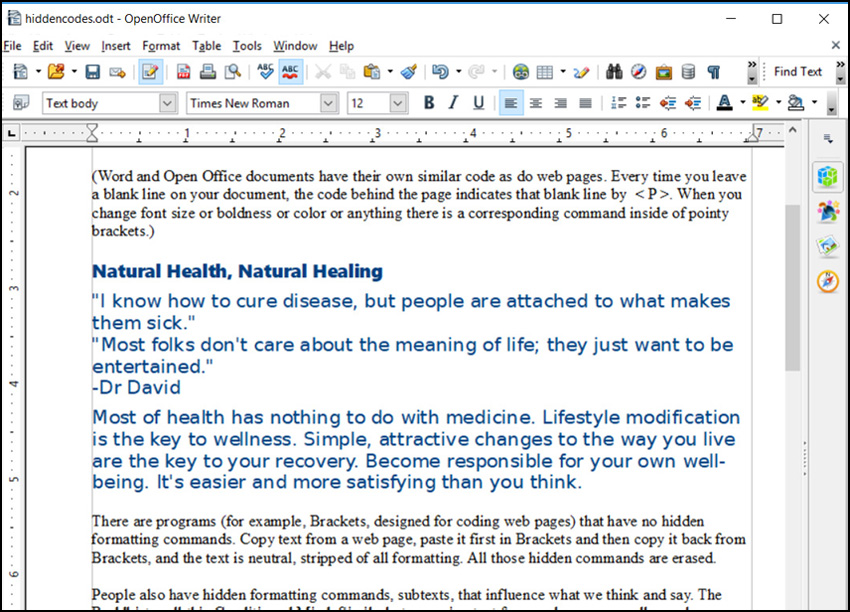Toggle Underline formatting
Viewport: 850px width, 612px height.
click(478, 102)
